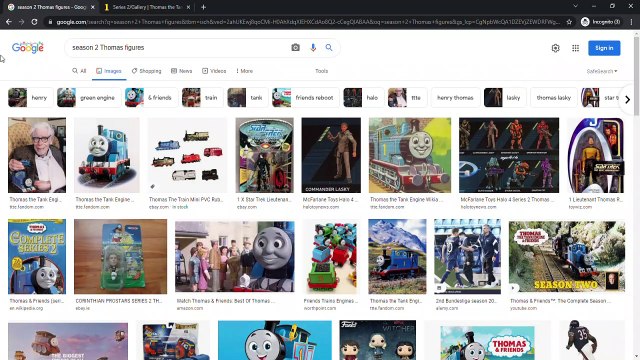Open the Tools filter options

click(321, 71)
